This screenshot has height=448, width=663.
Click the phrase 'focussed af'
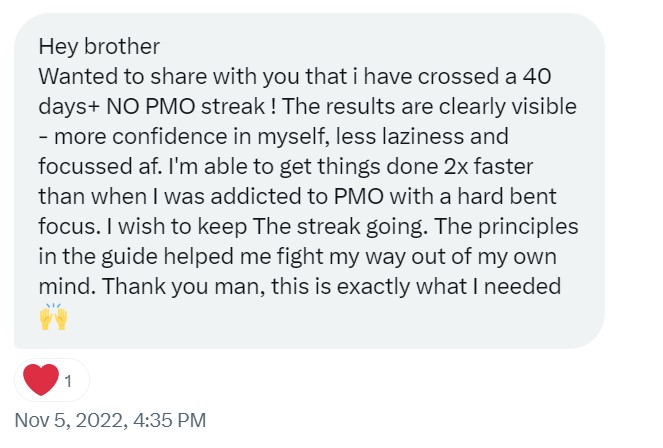click(x=99, y=167)
